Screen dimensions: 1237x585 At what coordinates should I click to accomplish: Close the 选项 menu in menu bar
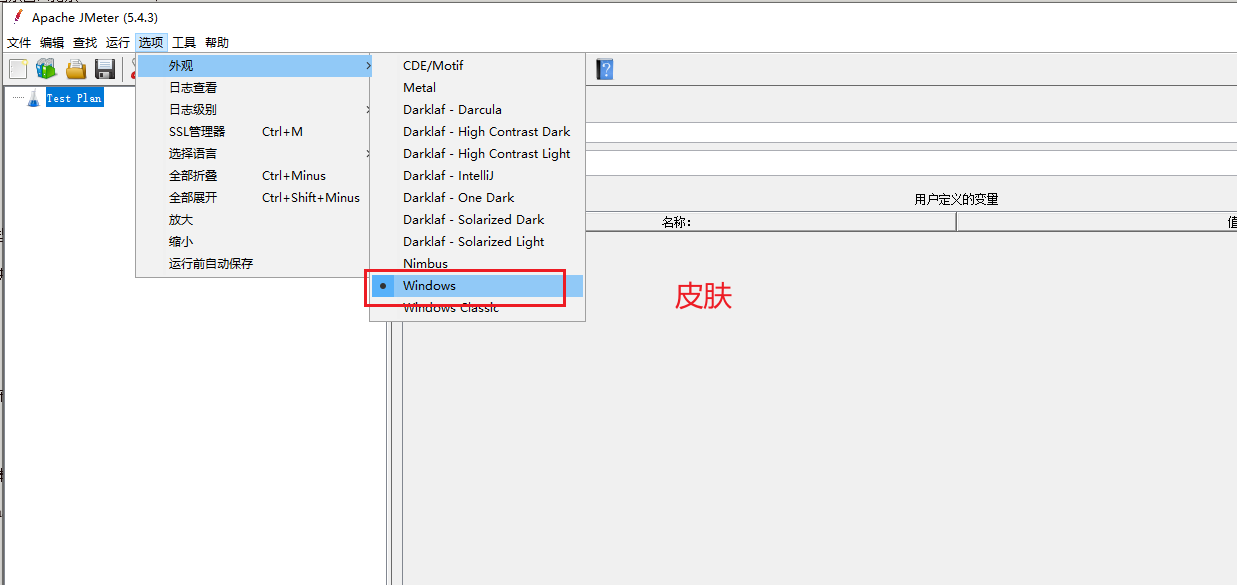151,43
